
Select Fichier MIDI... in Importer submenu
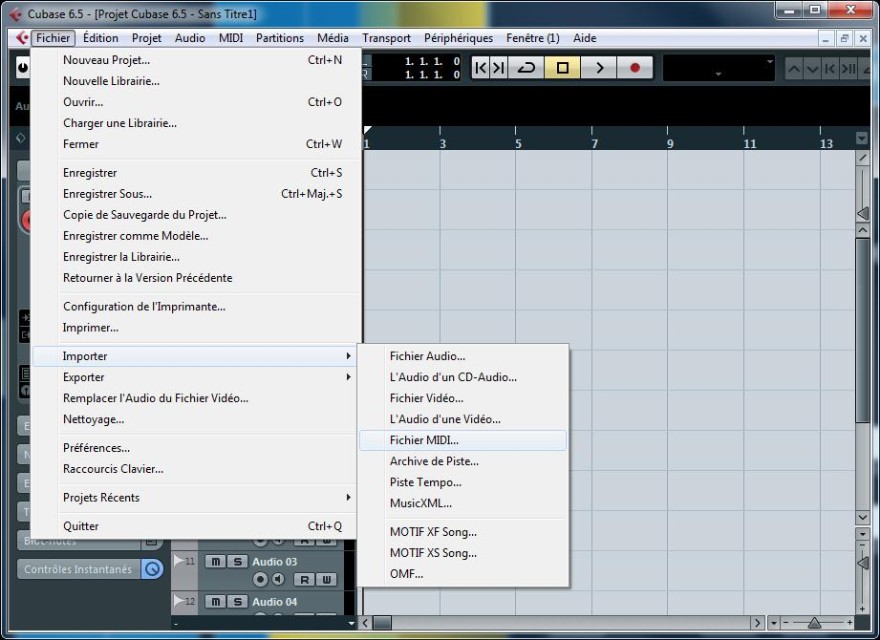463,440
